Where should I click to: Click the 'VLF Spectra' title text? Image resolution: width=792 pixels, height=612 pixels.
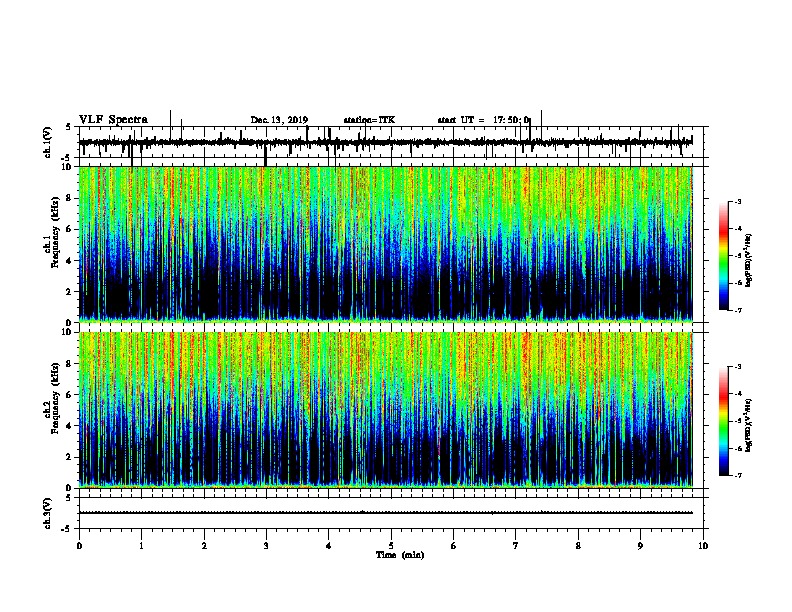pyautogui.click(x=113, y=120)
